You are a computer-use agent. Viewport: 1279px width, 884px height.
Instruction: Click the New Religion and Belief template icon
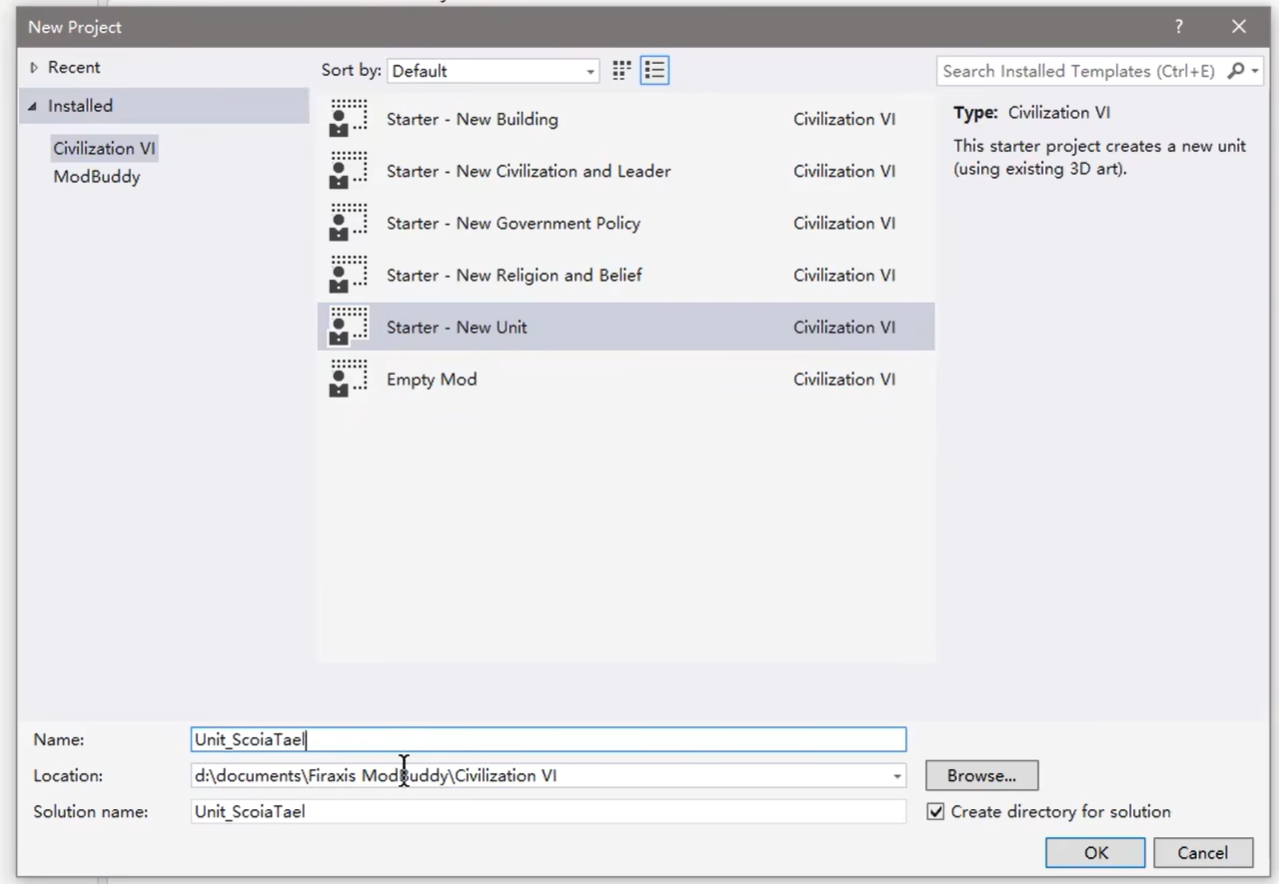pos(348,275)
